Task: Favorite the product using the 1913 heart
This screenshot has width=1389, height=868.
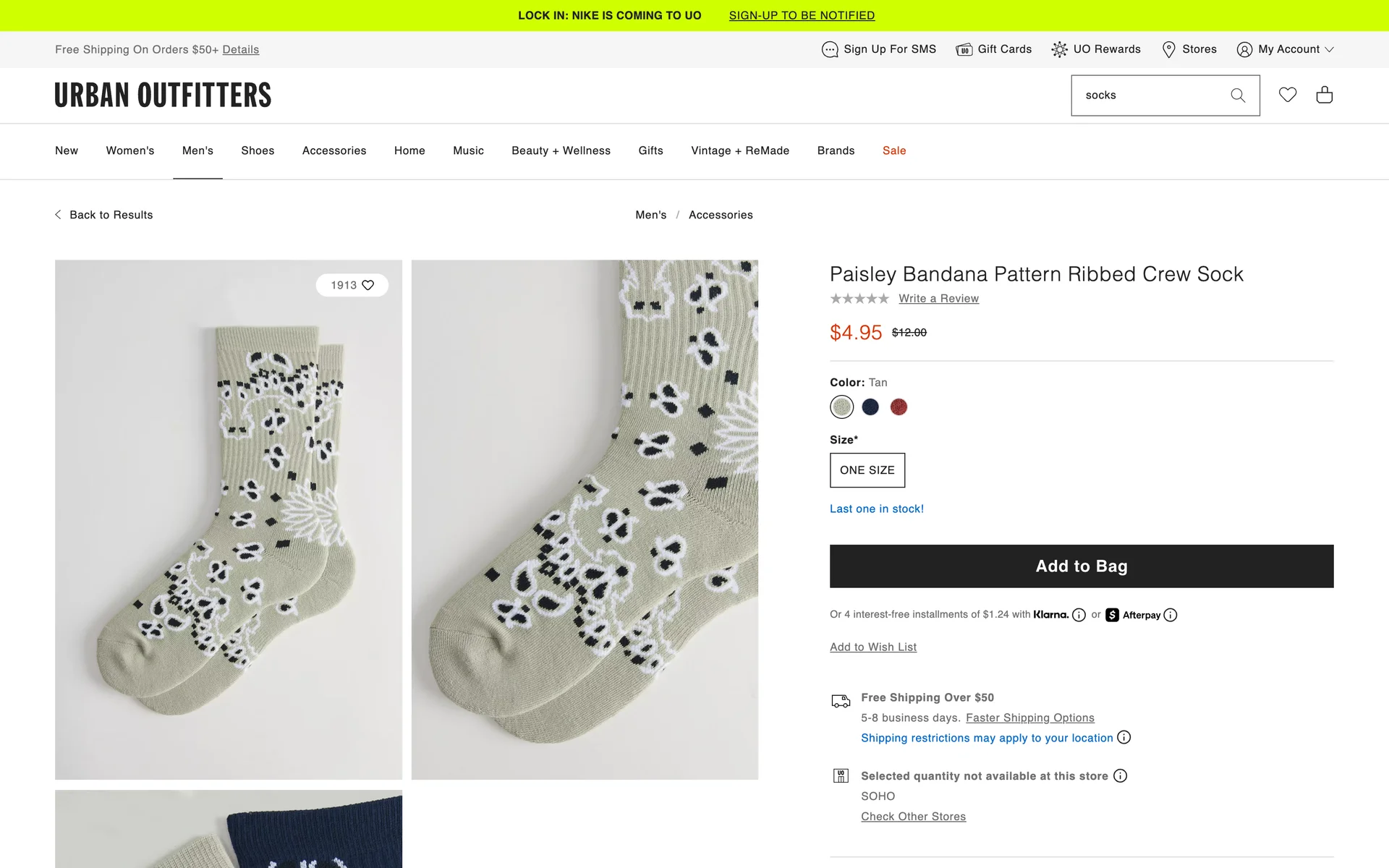Action: (x=368, y=285)
